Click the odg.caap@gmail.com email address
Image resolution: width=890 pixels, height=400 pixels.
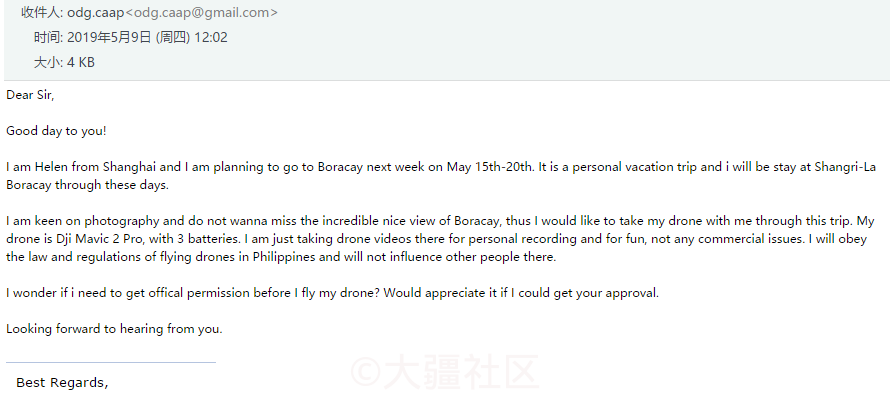coord(201,12)
